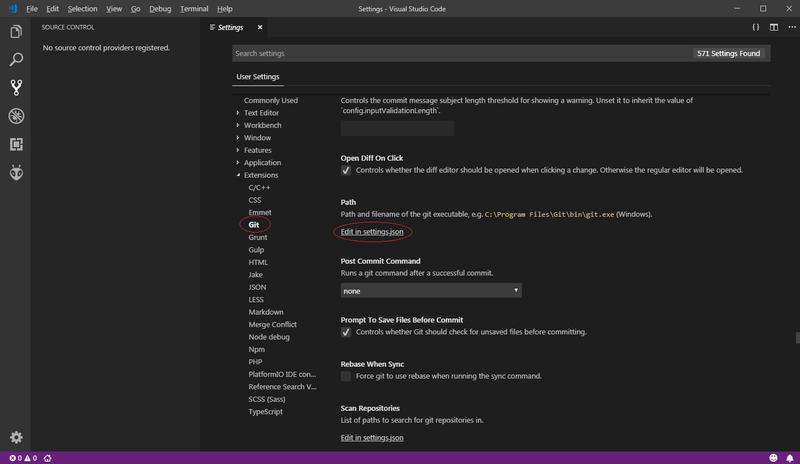Open the feedback smiley icon
800x464 pixels.
773,458
